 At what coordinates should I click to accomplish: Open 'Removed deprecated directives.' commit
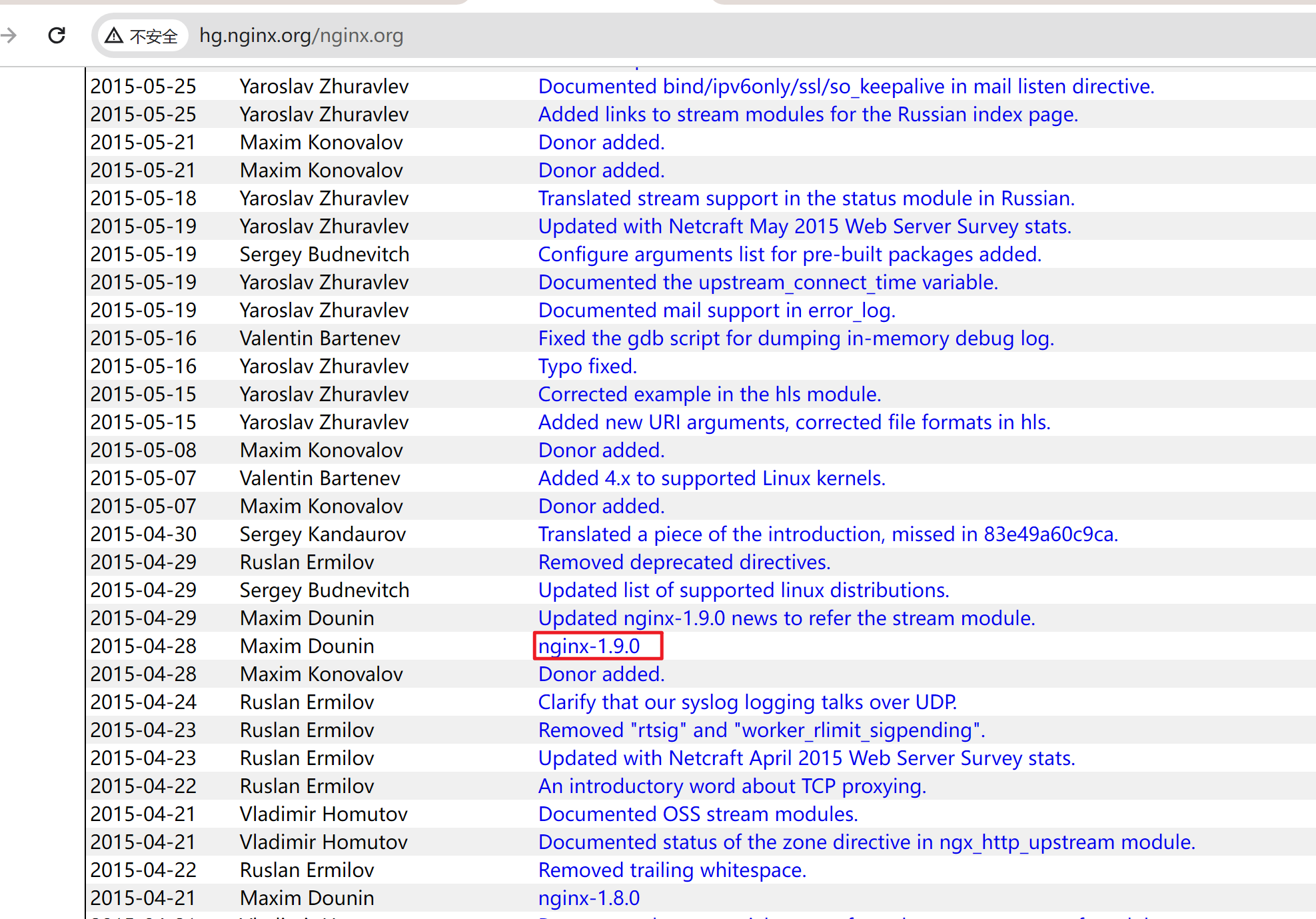click(x=684, y=562)
